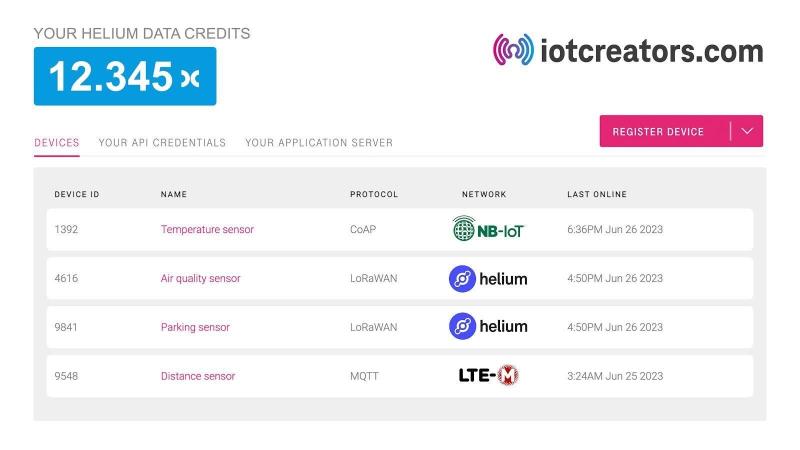Screen dimensions: 800x450
Task: Click the iotcreators.com signal wave logo icon
Action: pos(513,49)
